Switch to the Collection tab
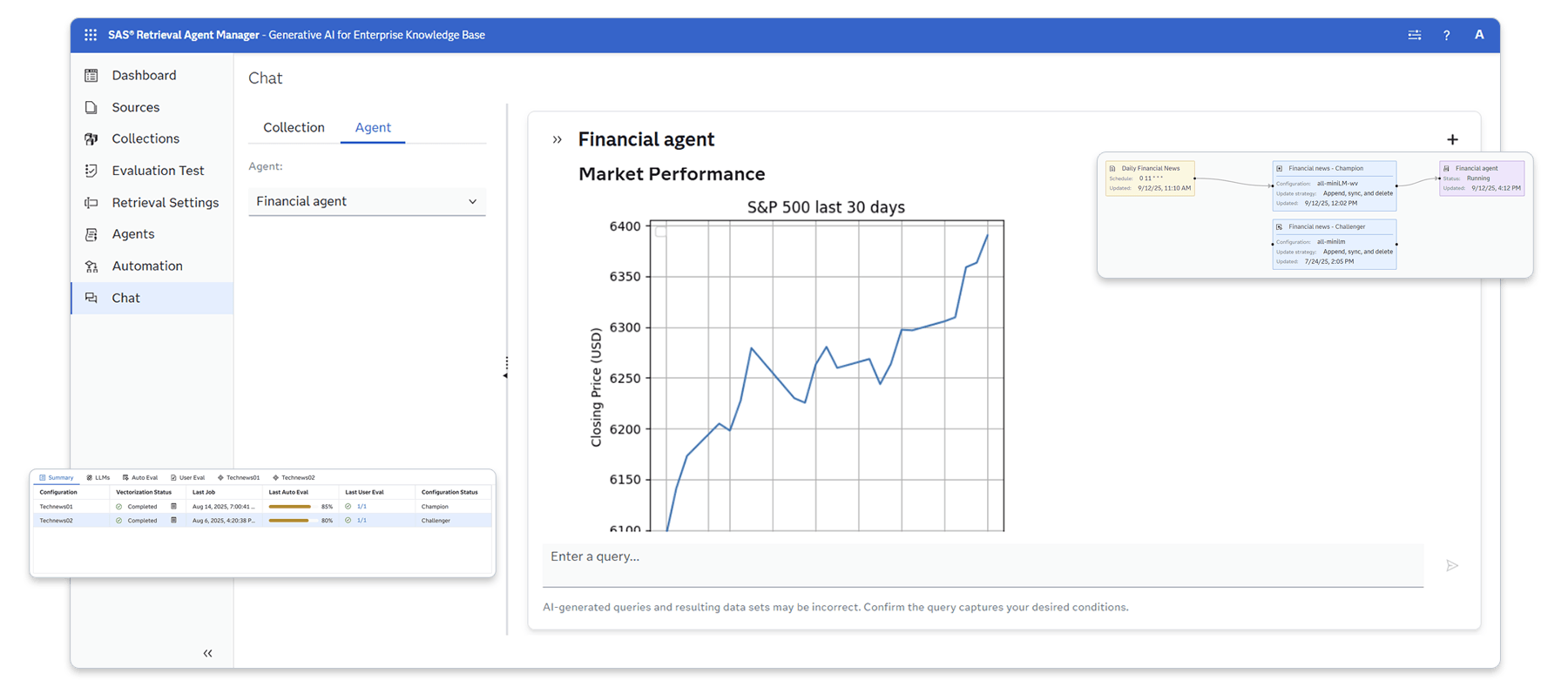Viewport: 1568px width, 687px height. pos(294,127)
